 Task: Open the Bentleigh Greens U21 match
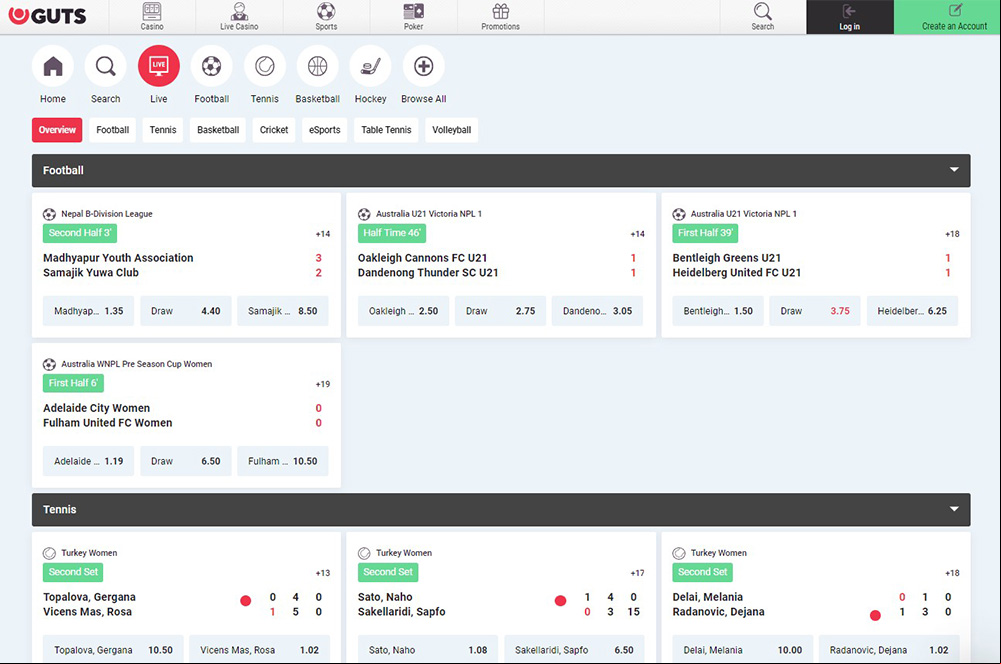726,258
